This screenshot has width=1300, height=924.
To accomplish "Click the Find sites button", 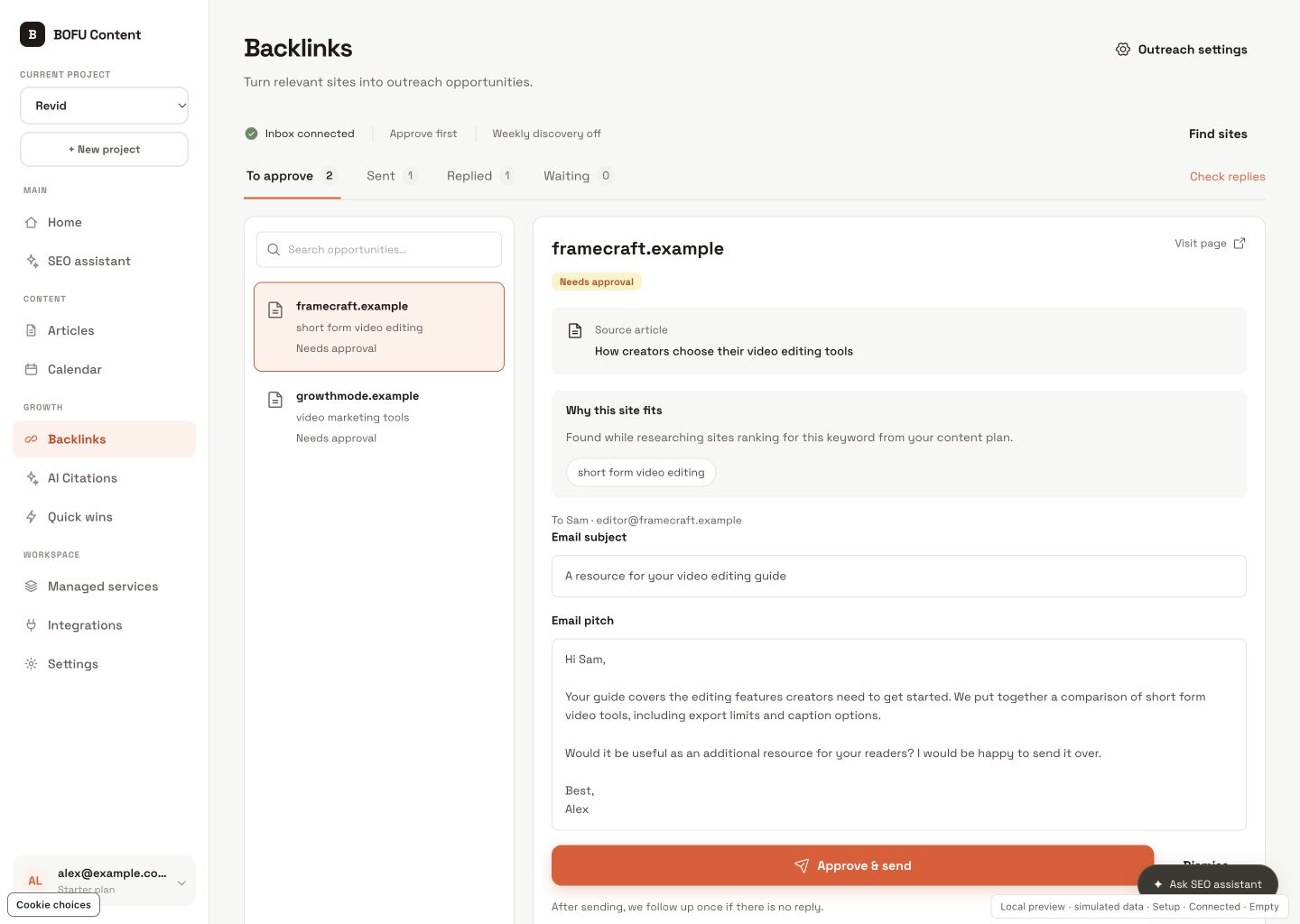I will [1218, 134].
